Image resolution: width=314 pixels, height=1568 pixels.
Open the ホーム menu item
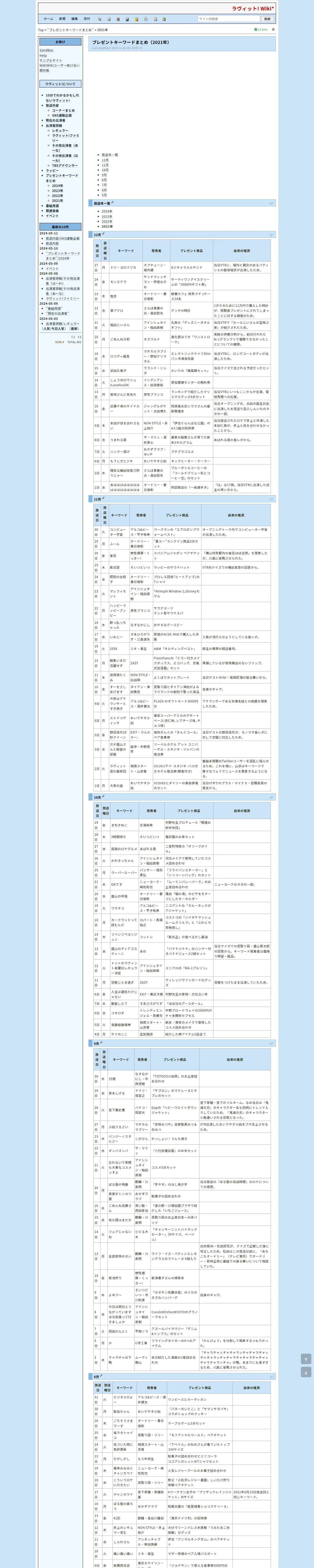click(x=48, y=19)
